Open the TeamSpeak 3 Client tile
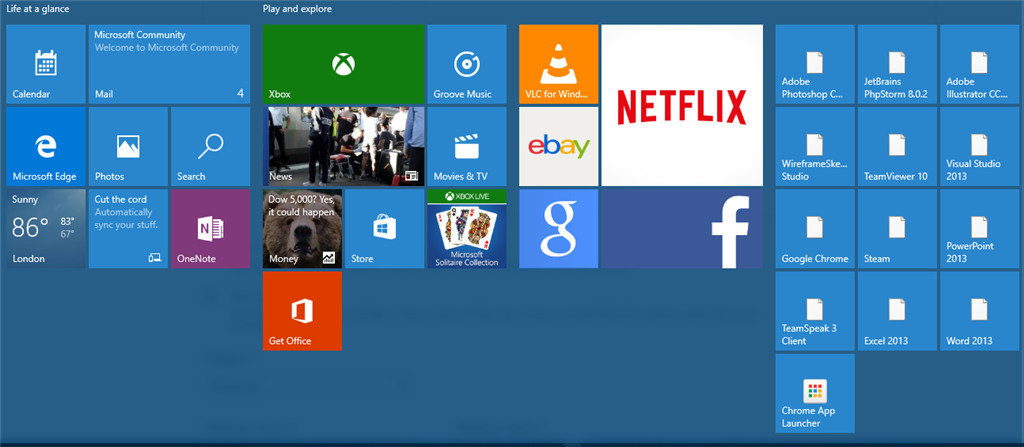Image resolution: width=1024 pixels, height=447 pixels. (815, 311)
